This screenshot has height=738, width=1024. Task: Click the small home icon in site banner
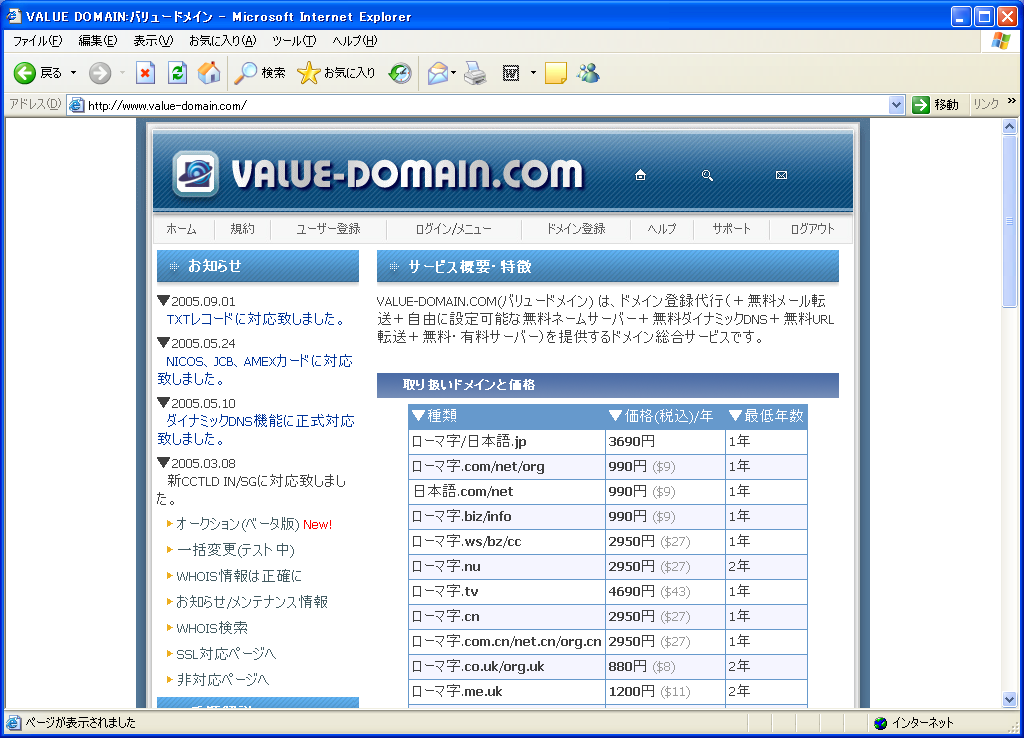[641, 175]
